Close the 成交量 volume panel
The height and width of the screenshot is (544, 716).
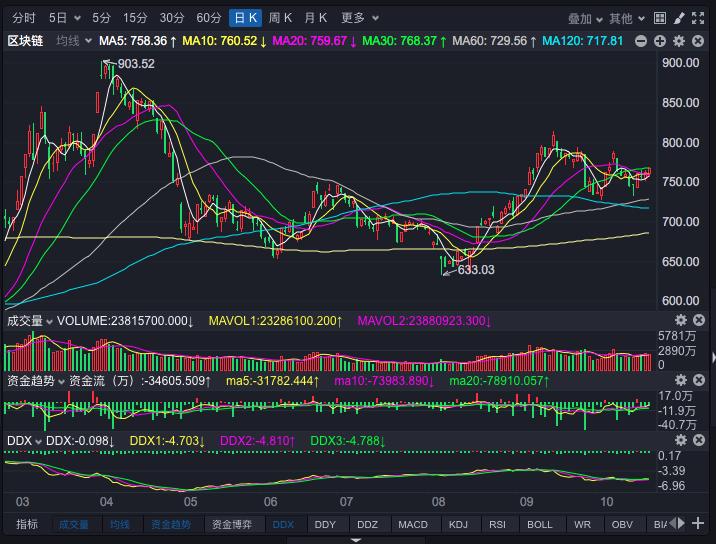(699, 320)
